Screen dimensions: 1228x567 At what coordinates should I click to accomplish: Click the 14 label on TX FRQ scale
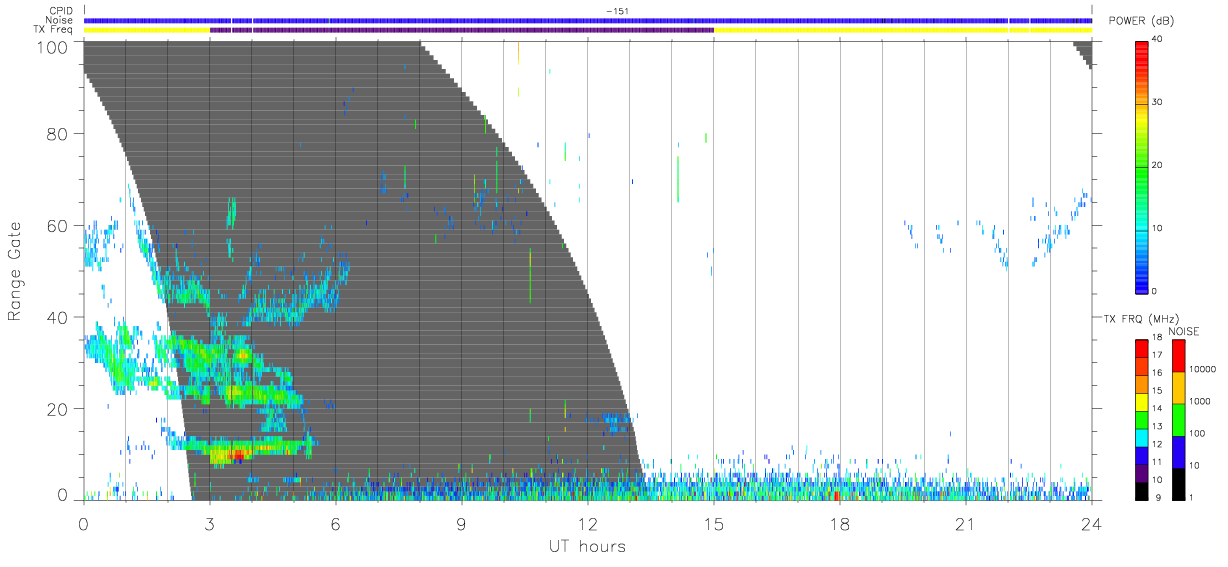pos(1158,409)
